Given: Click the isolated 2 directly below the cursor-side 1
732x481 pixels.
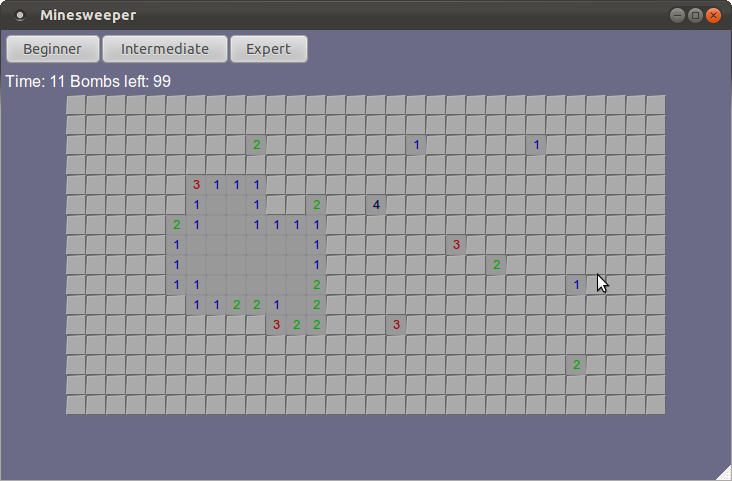Looking at the screenshot, I should pos(577,364).
